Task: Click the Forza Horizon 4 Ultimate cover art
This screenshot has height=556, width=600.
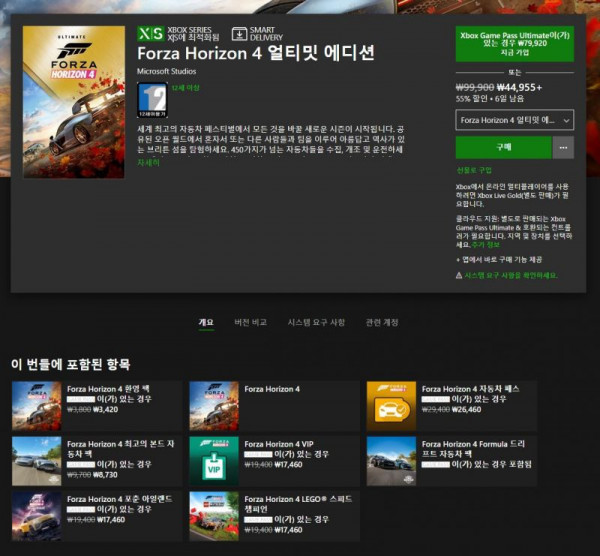Action: (74, 102)
